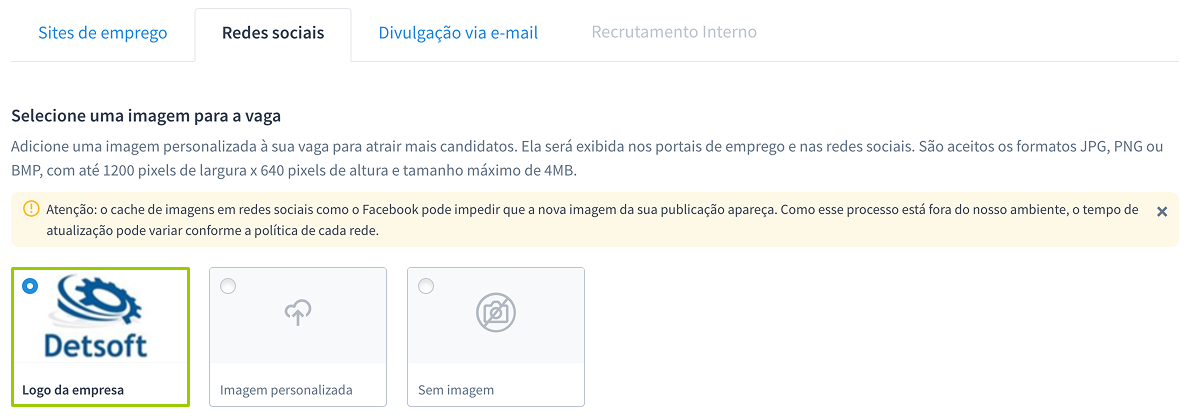Click the crossed-out camera icon

pos(496,313)
